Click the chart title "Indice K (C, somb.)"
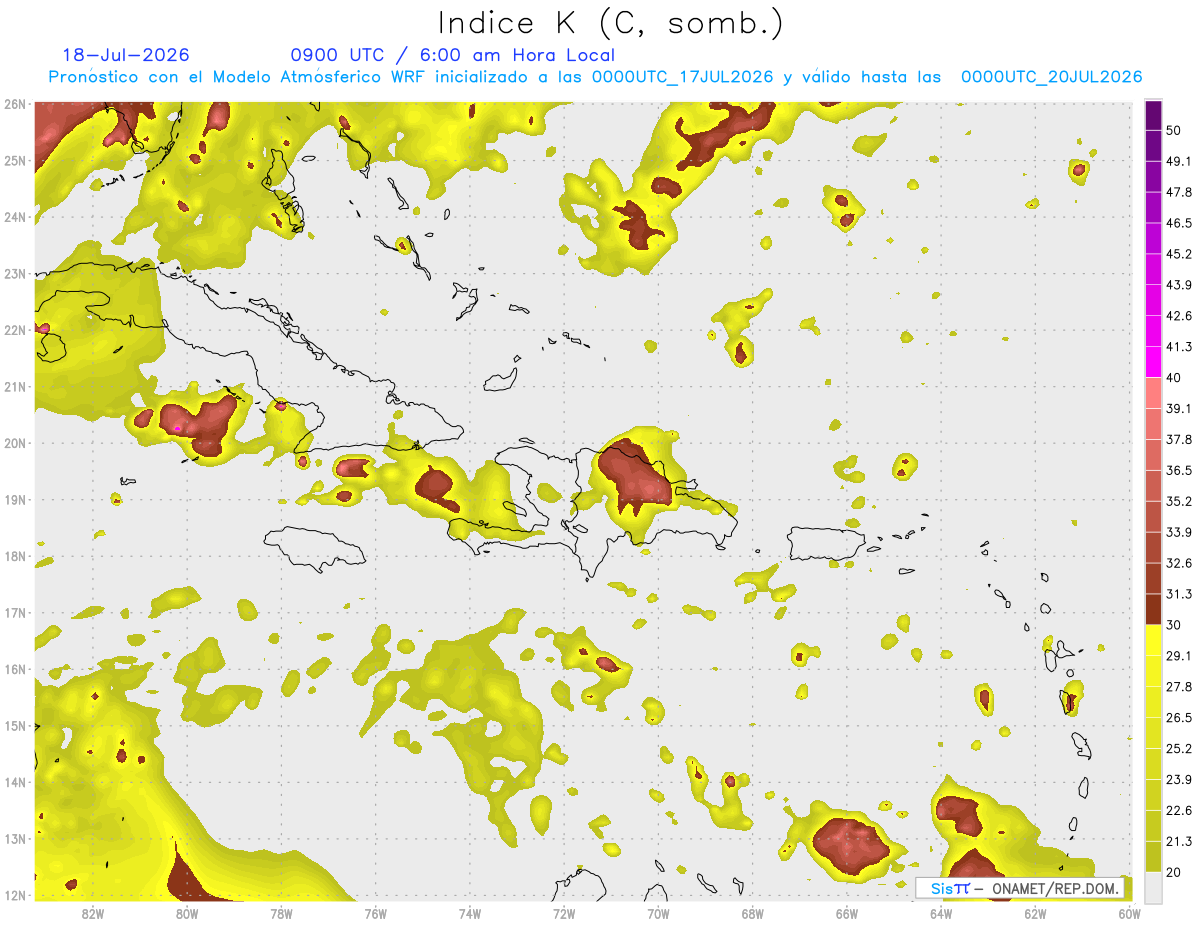The image size is (1200, 927). click(x=611, y=24)
